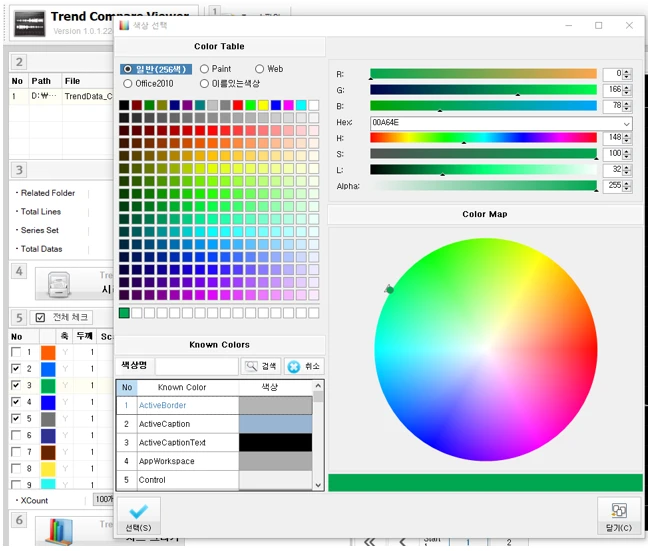
Task: Click the green selected color preview bar
Action: (x=485, y=483)
